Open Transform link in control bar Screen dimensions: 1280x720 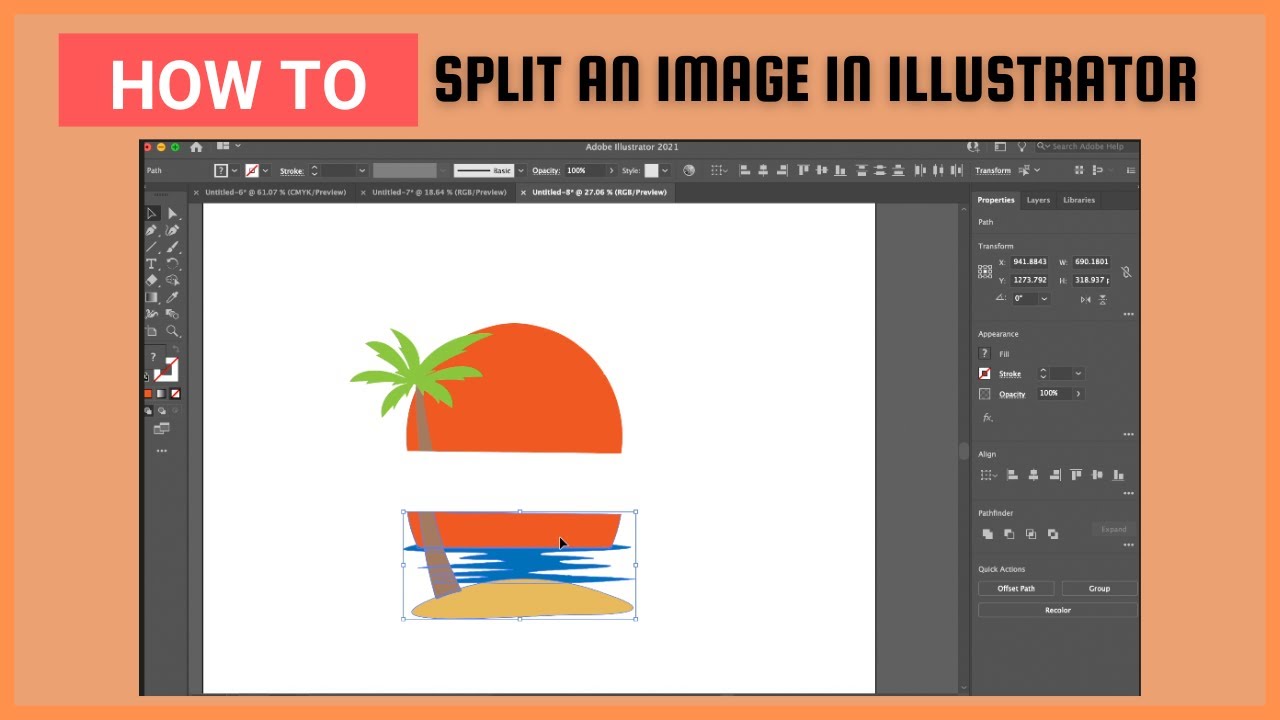pos(993,171)
